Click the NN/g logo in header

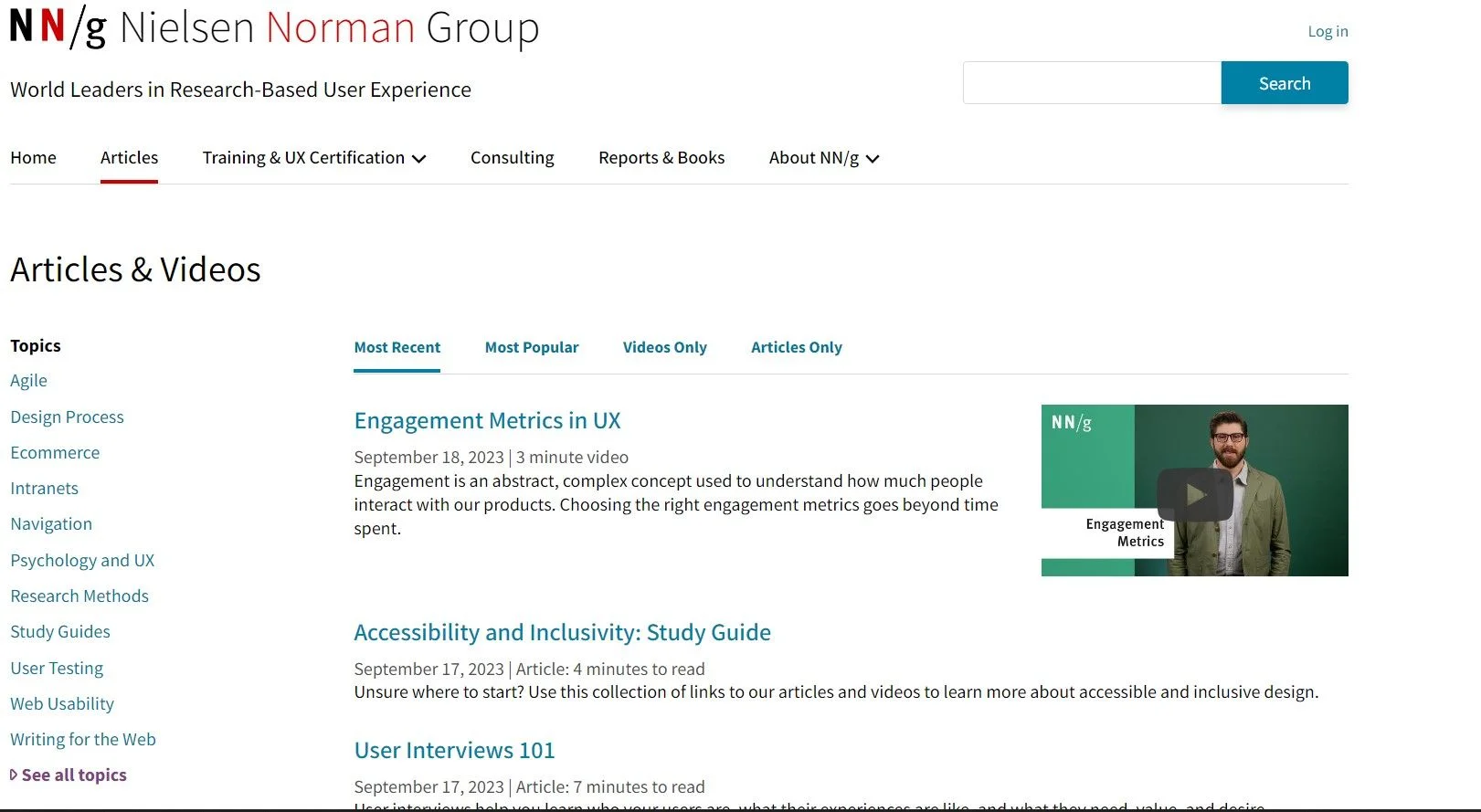pyautogui.click(x=58, y=27)
